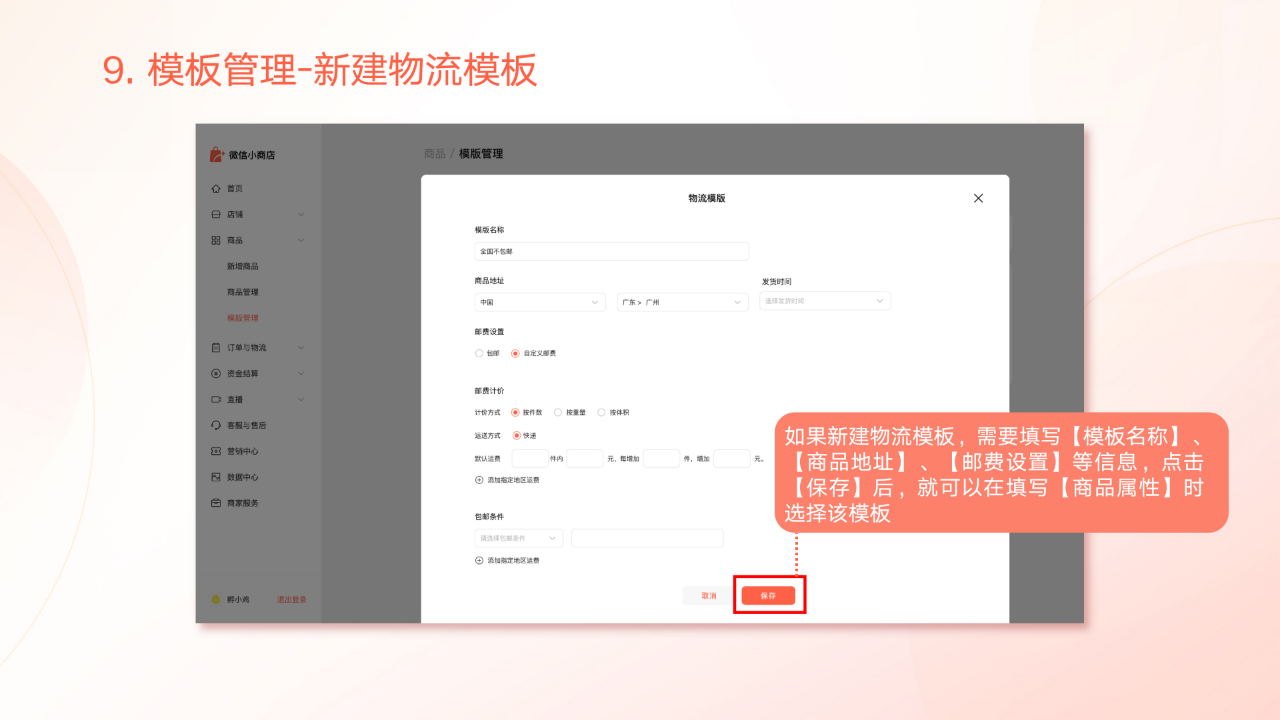Expand the 店铺 sidebar chevron
The width and height of the screenshot is (1280, 720).
tap(301, 215)
